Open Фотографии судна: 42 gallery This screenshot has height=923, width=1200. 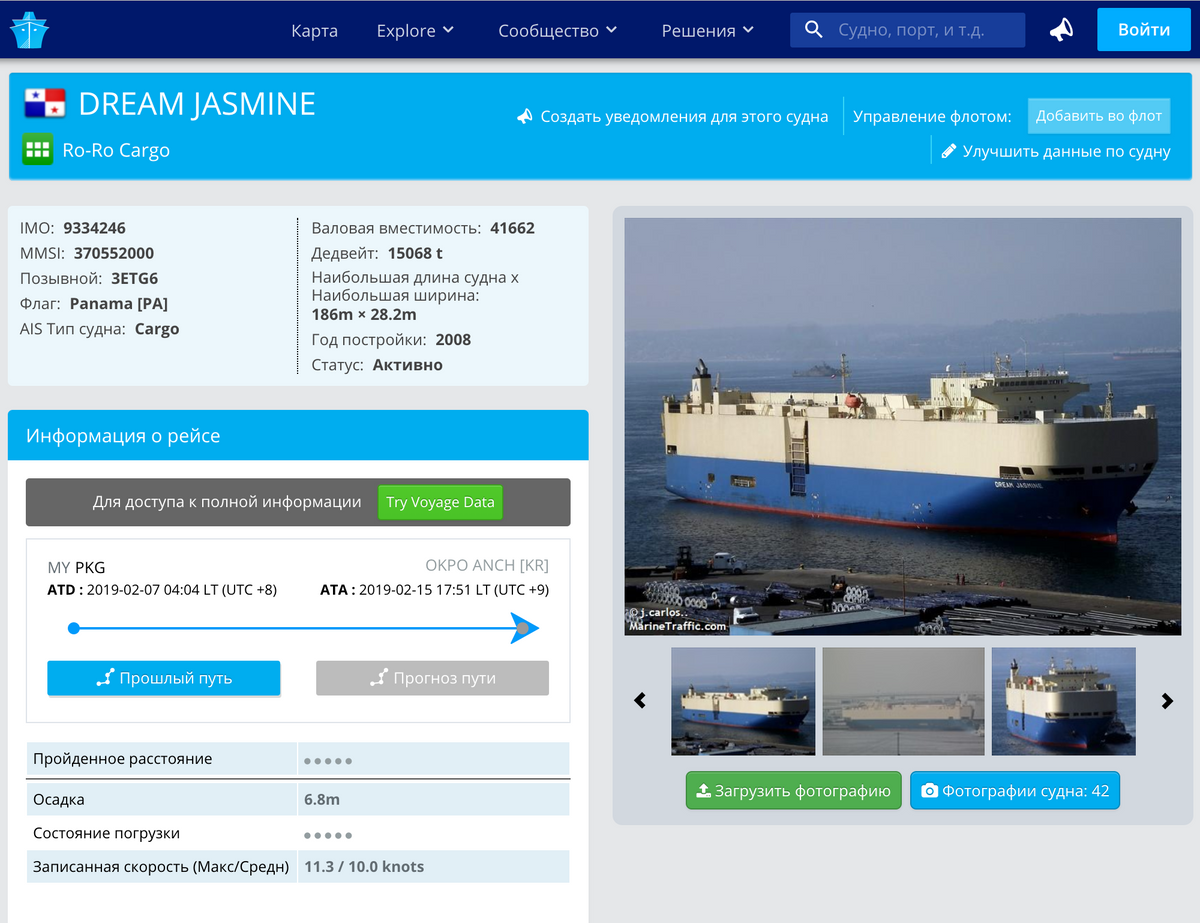click(1014, 790)
